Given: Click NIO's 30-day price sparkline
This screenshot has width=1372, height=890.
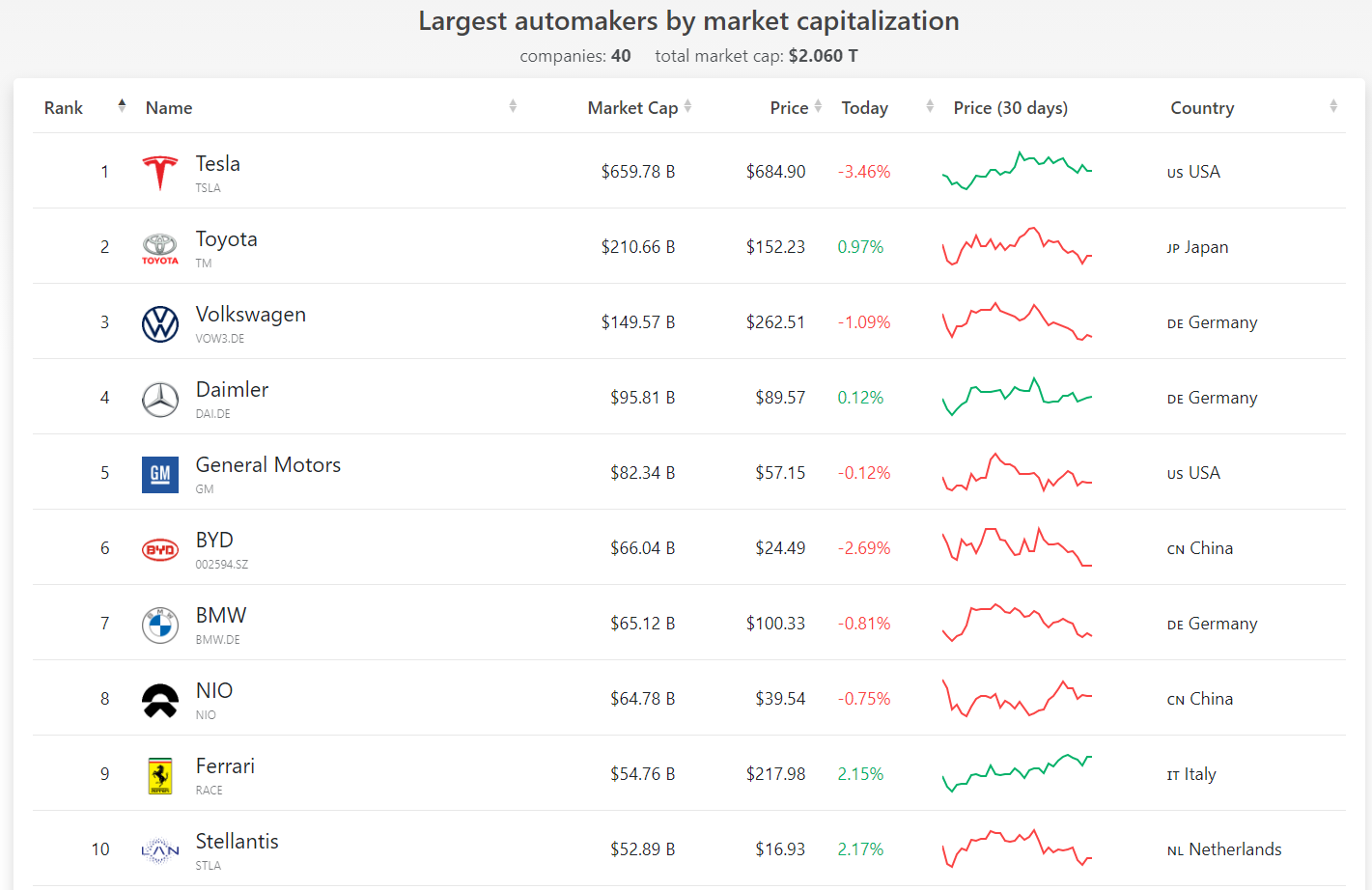Looking at the screenshot, I should tap(1018, 698).
